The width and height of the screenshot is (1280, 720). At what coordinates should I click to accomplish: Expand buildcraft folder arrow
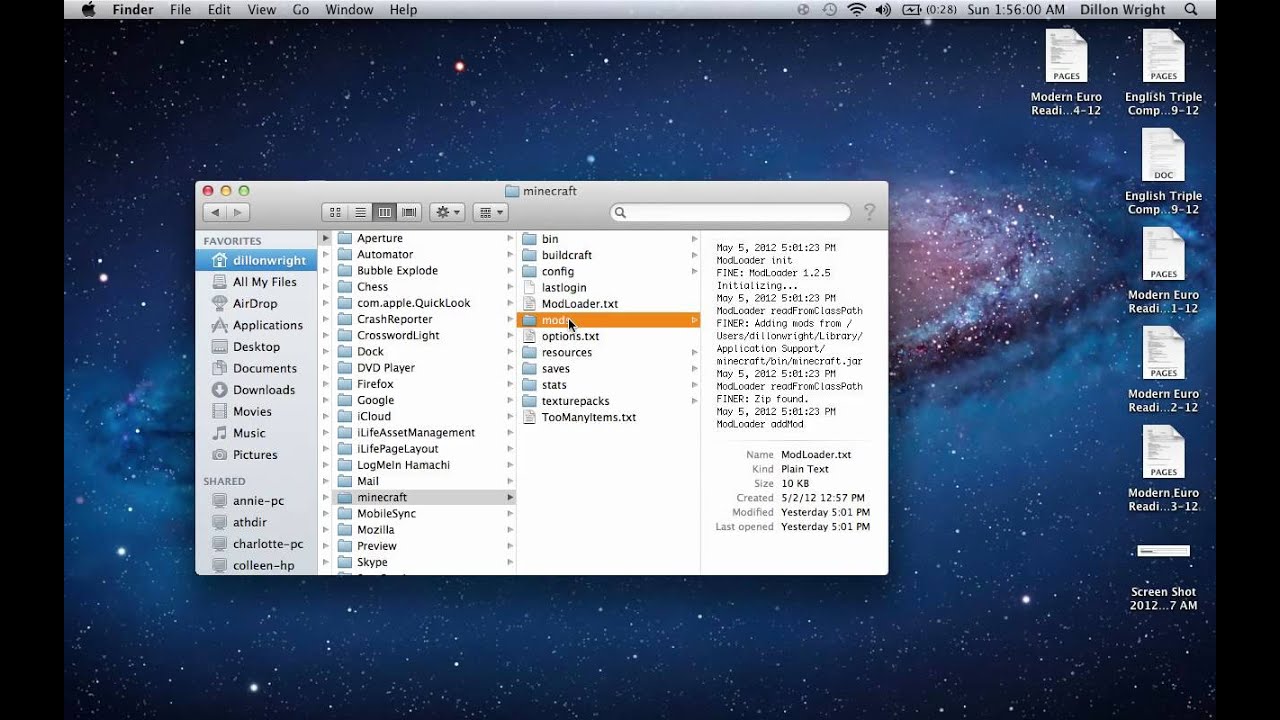click(694, 255)
